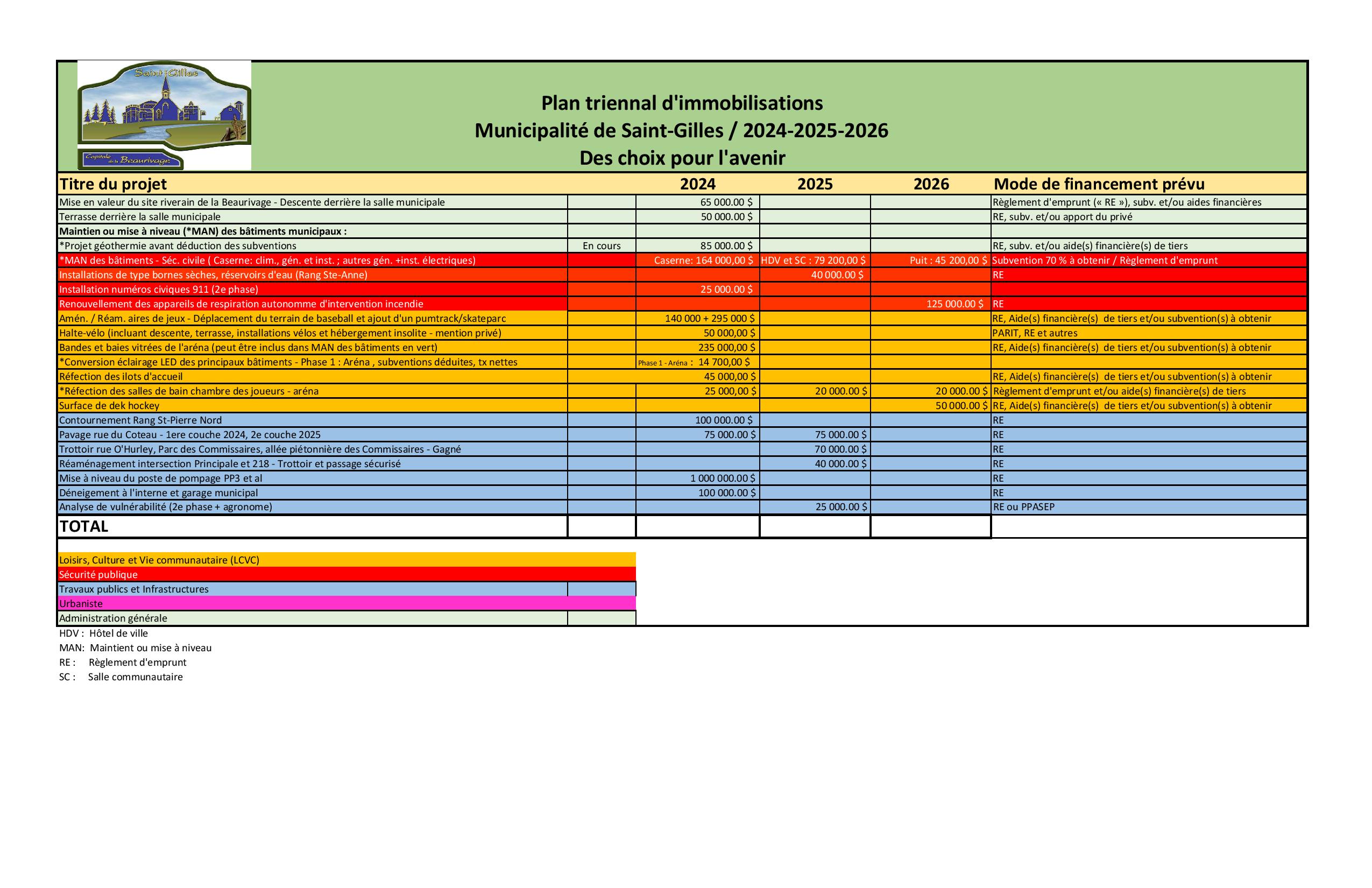Viewport: 1372px width, 888px height.
Task: Select the 2024 column header
Action: 697,184
